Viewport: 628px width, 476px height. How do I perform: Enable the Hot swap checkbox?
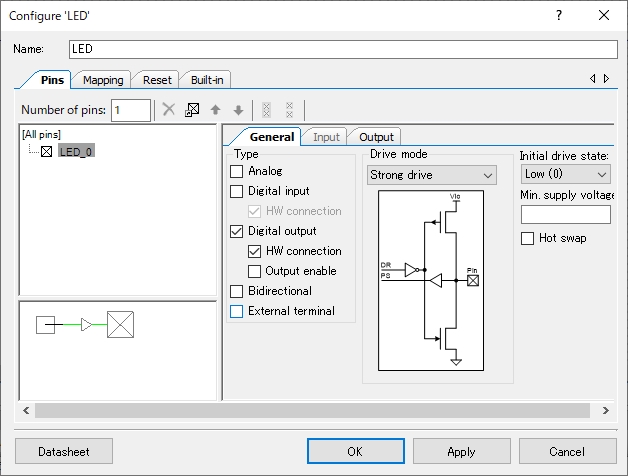(x=527, y=238)
